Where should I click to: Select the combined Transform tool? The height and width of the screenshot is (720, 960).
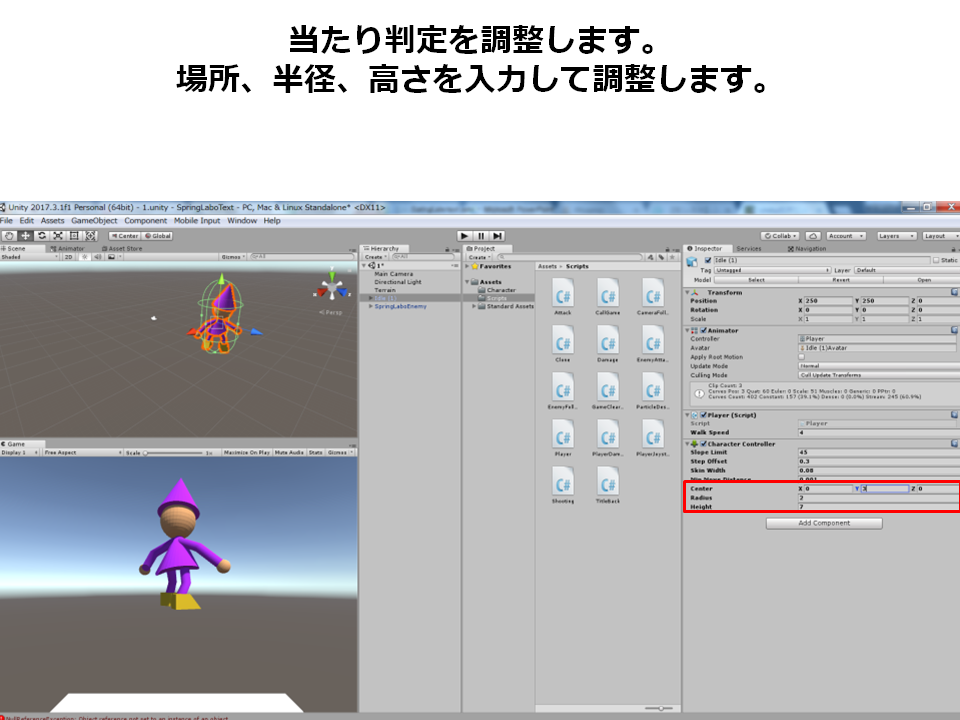(x=91, y=236)
